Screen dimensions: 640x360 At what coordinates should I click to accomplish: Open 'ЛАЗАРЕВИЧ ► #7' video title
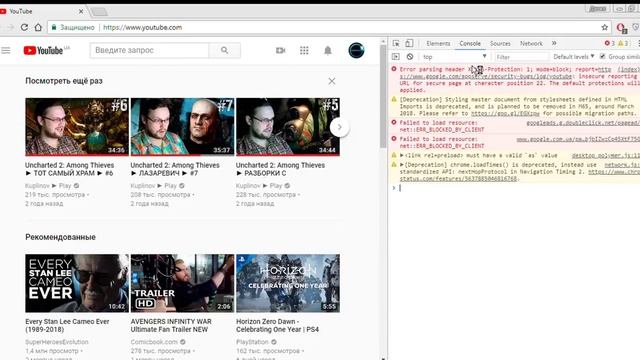tap(175, 169)
